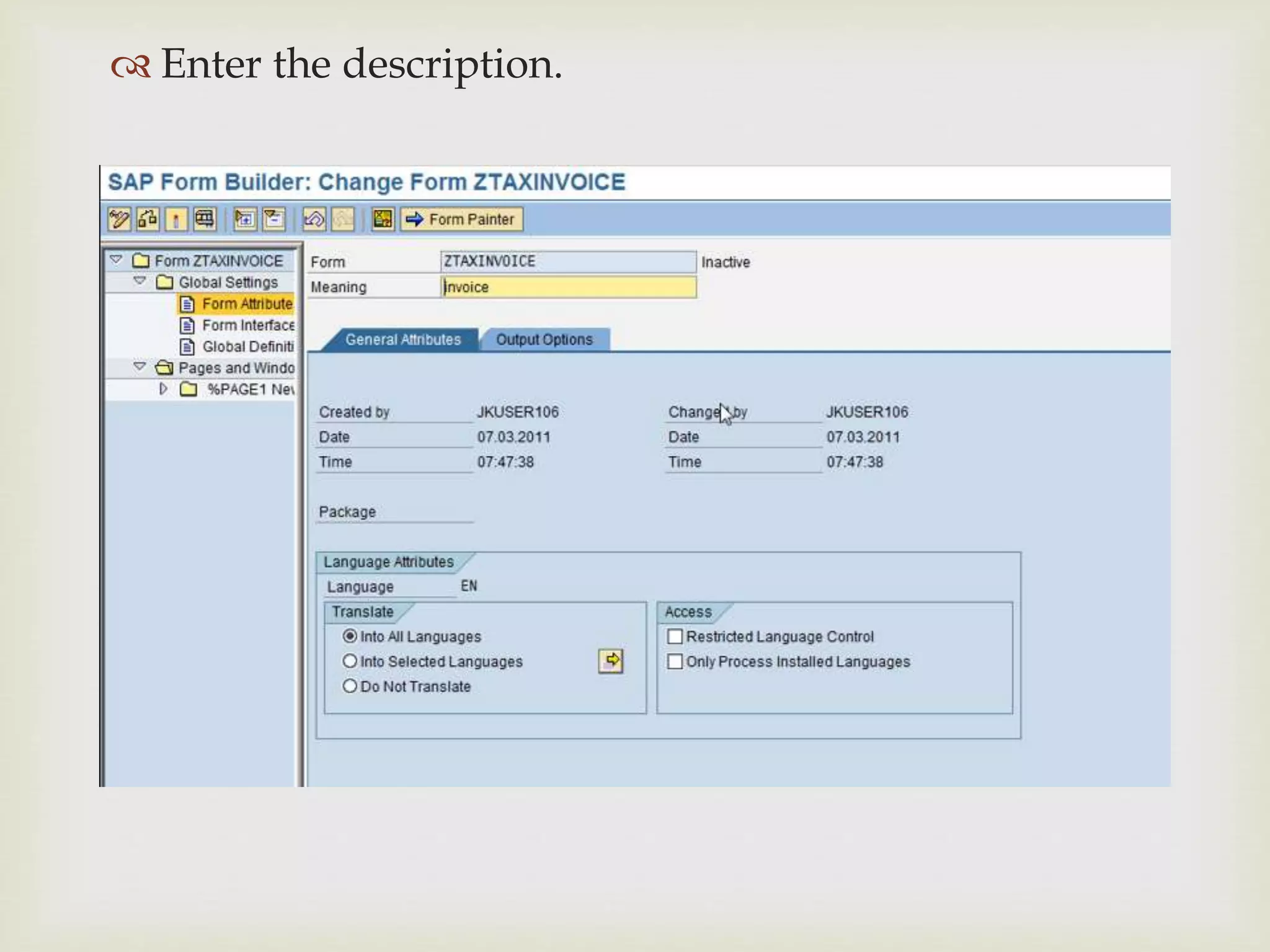Click Created by value JKUSER106
This screenshot has width=1270, height=952.
518,412
